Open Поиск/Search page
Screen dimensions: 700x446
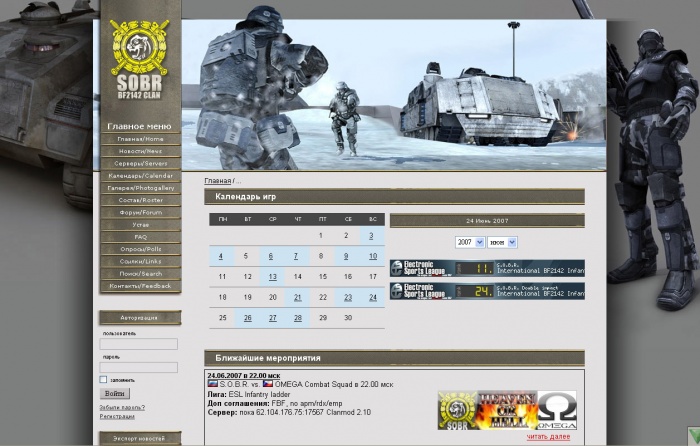click(141, 274)
